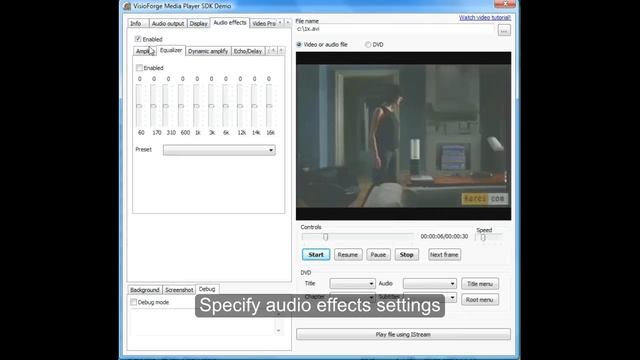Screen dimensions: 640x360
Task: Click the debug log scrollbar down arrow
Action: coord(278,331)
